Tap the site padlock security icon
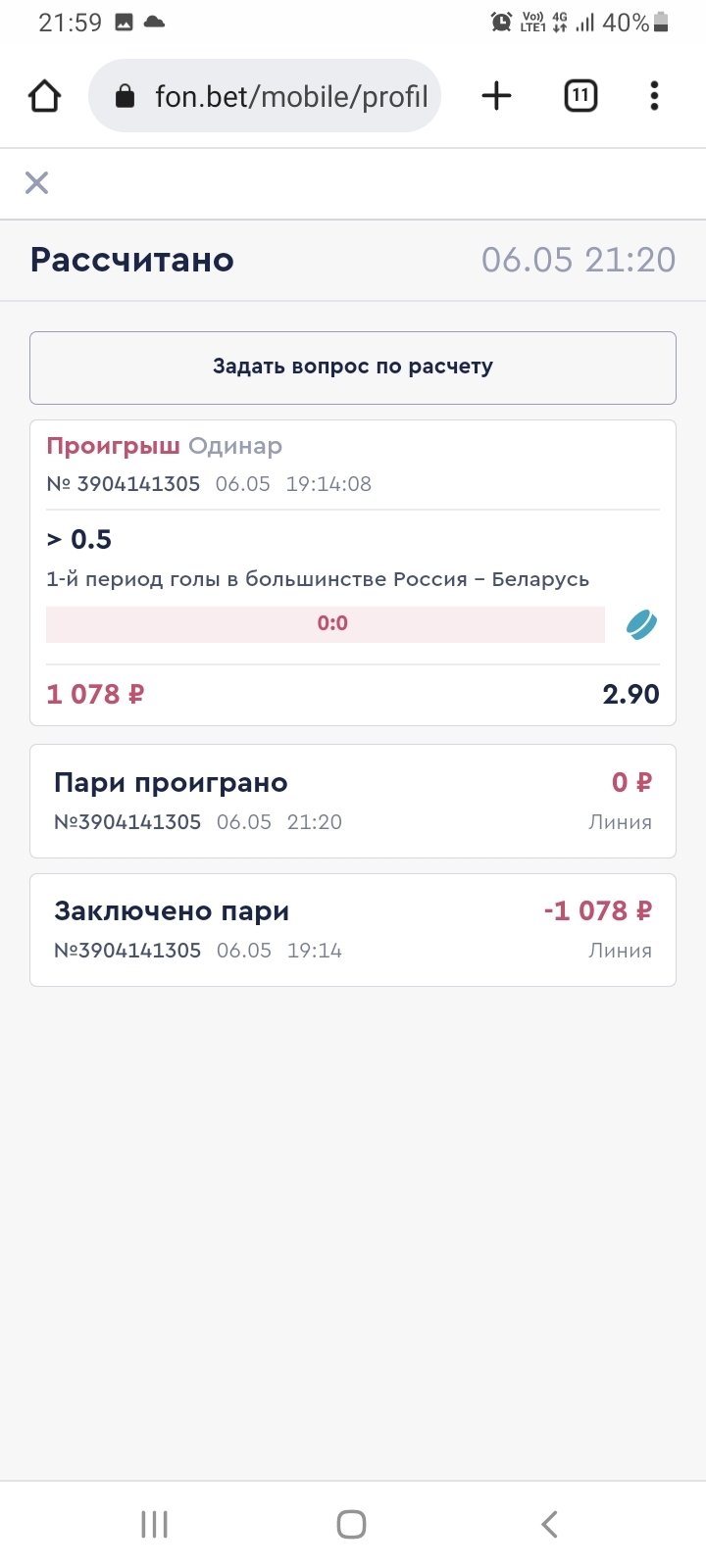The height and width of the screenshot is (1568, 706). 125,96
